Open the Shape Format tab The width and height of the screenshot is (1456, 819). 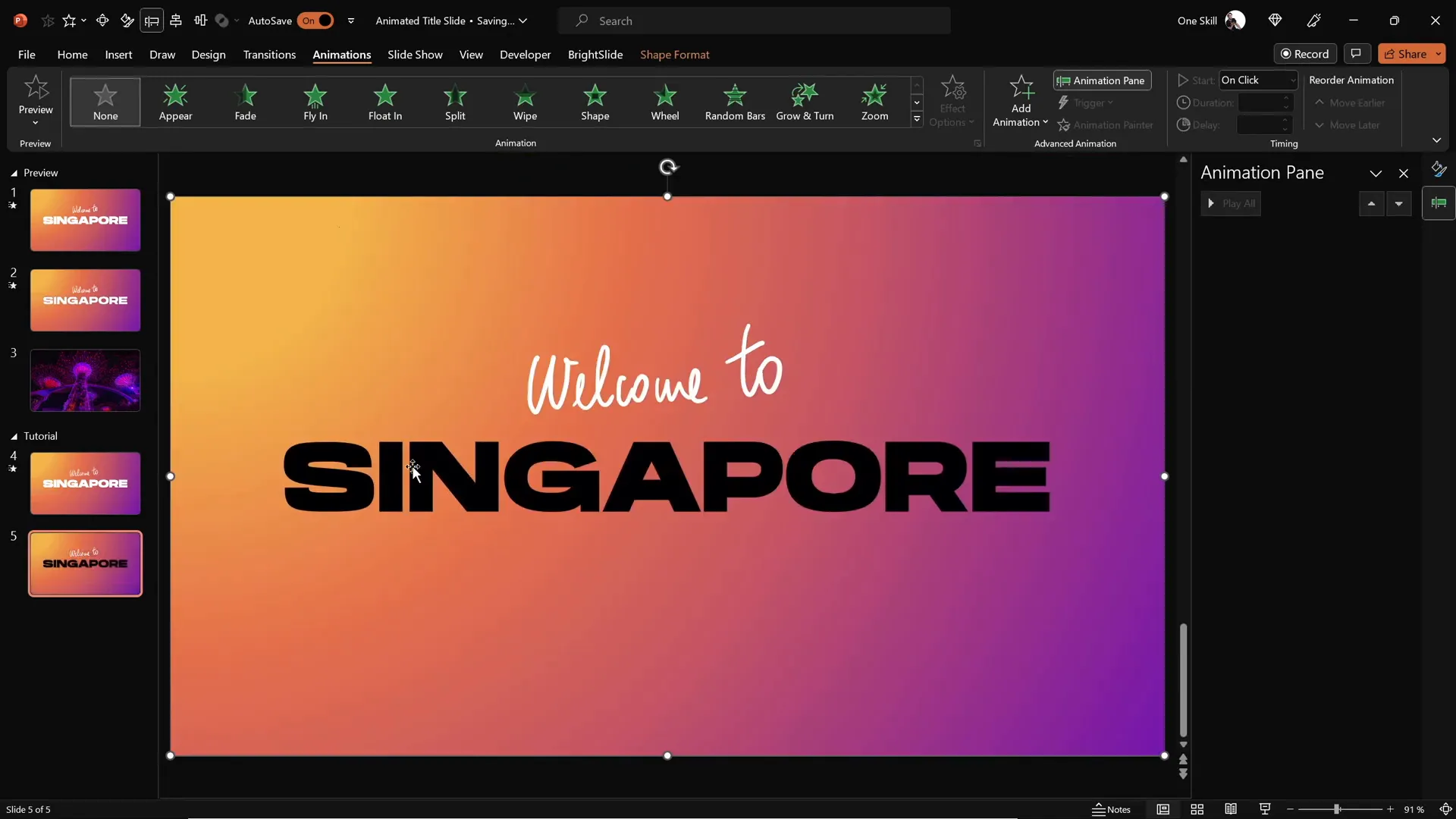[x=675, y=55]
